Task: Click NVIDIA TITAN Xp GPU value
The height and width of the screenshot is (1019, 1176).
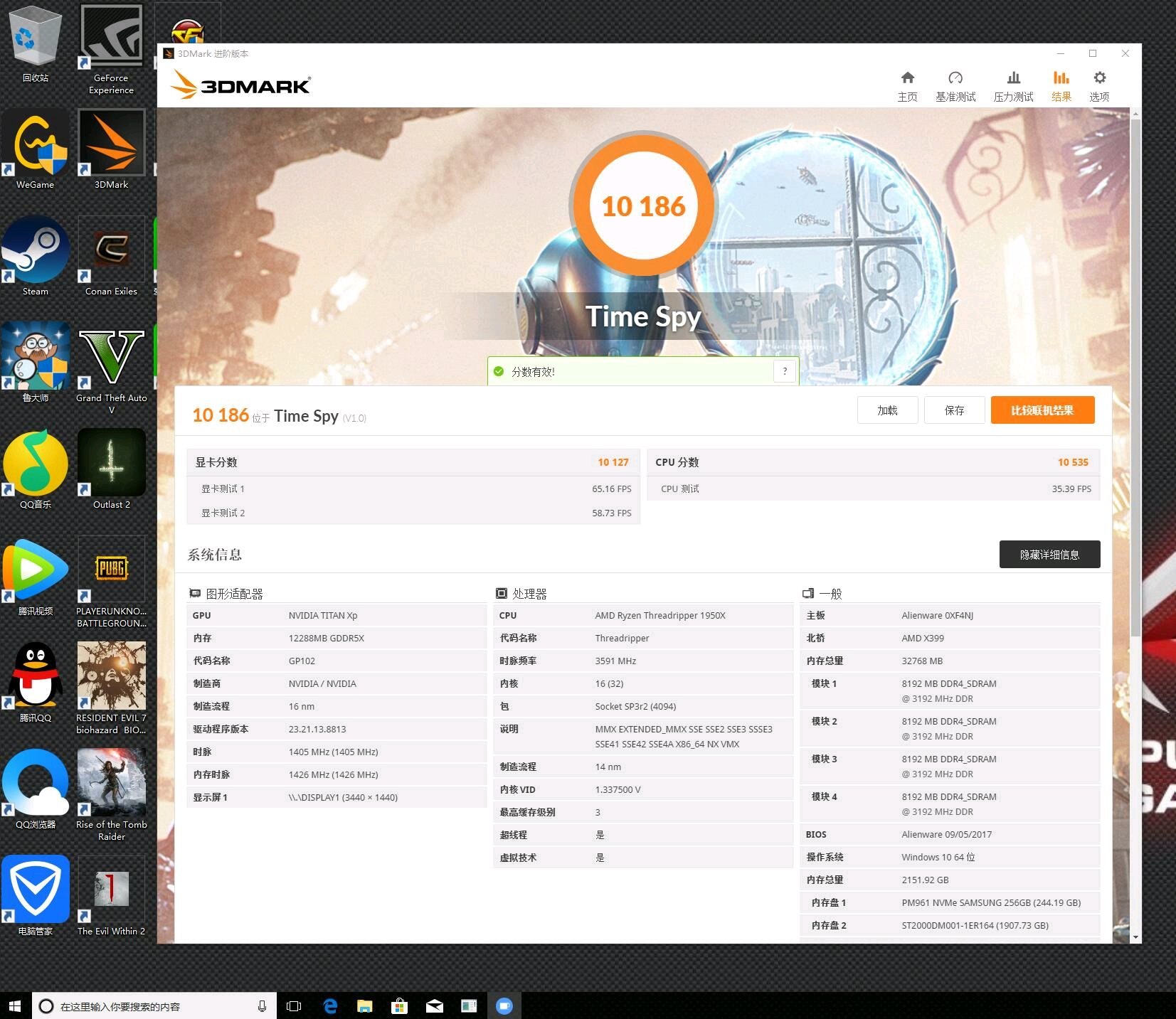Action: [x=323, y=615]
